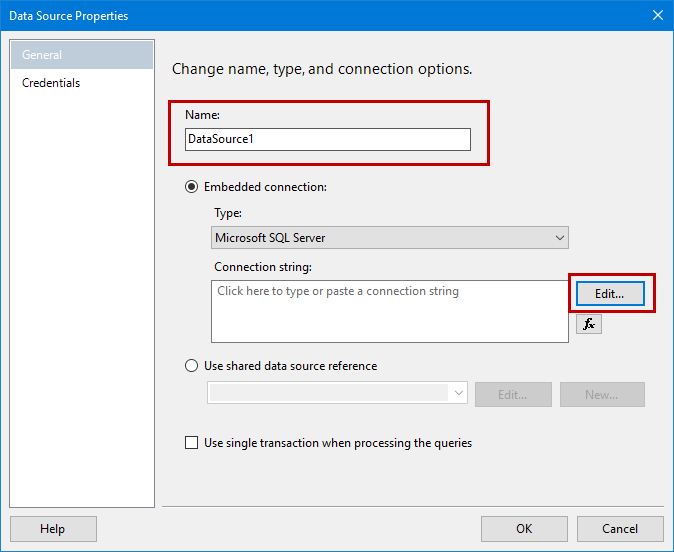The height and width of the screenshot is (552, 674).
Task: Click the fx expression button
Action: pyautogui.click(x=589, y=324)
